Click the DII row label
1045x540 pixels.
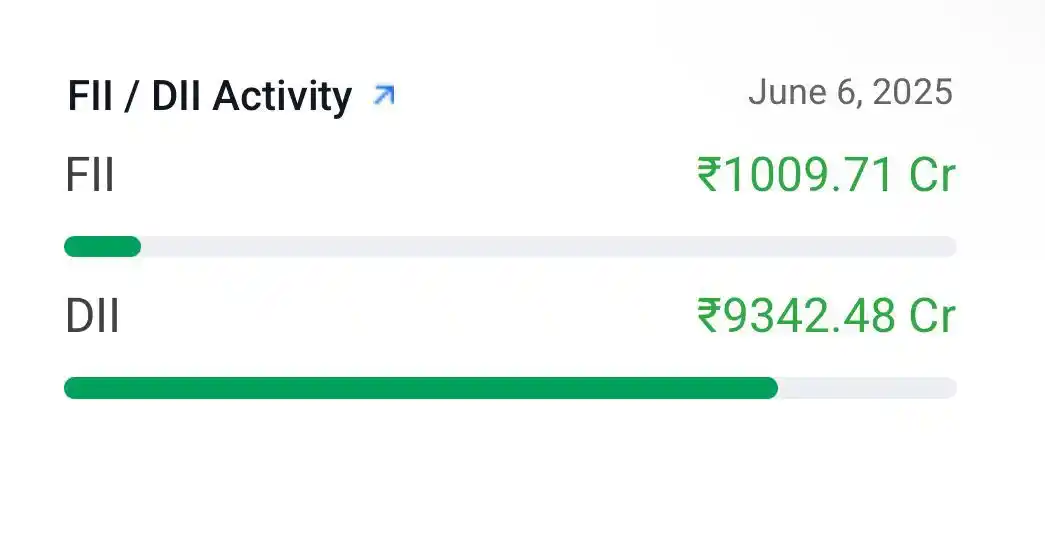click(x=93, y=317)
